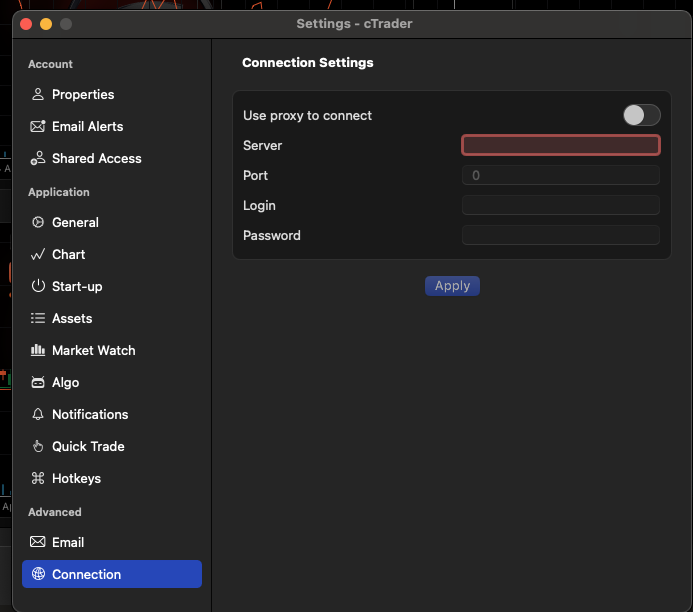The height and width of the screenshot is (612, 693).
Task: Click into the Port field
Action: pyautogui.click(x=561, y=175)
